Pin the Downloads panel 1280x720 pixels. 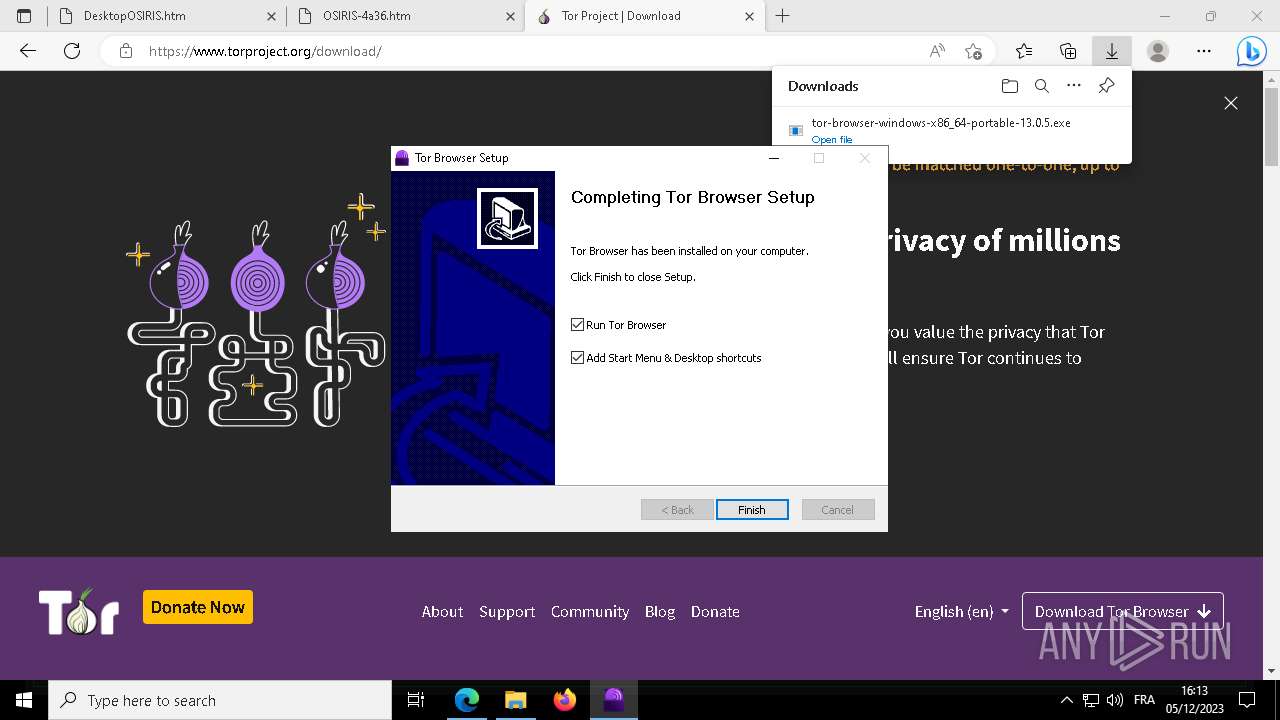coord(1106,86)
